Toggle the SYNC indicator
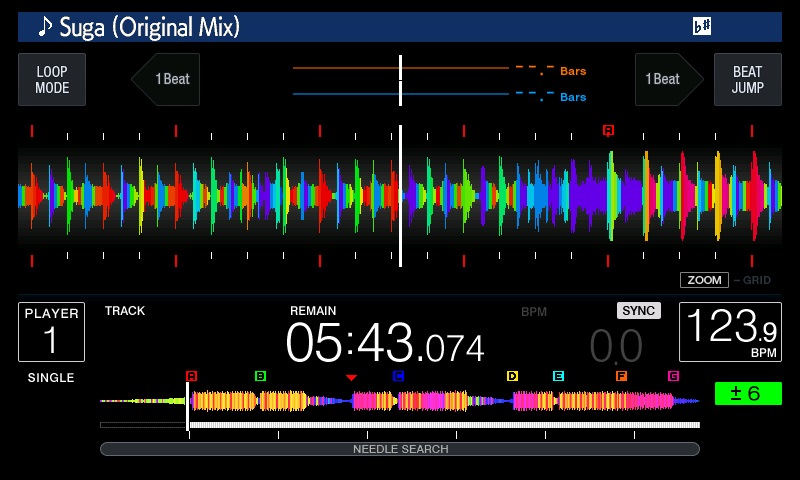 pyautogui.click(x=639, y=311)
